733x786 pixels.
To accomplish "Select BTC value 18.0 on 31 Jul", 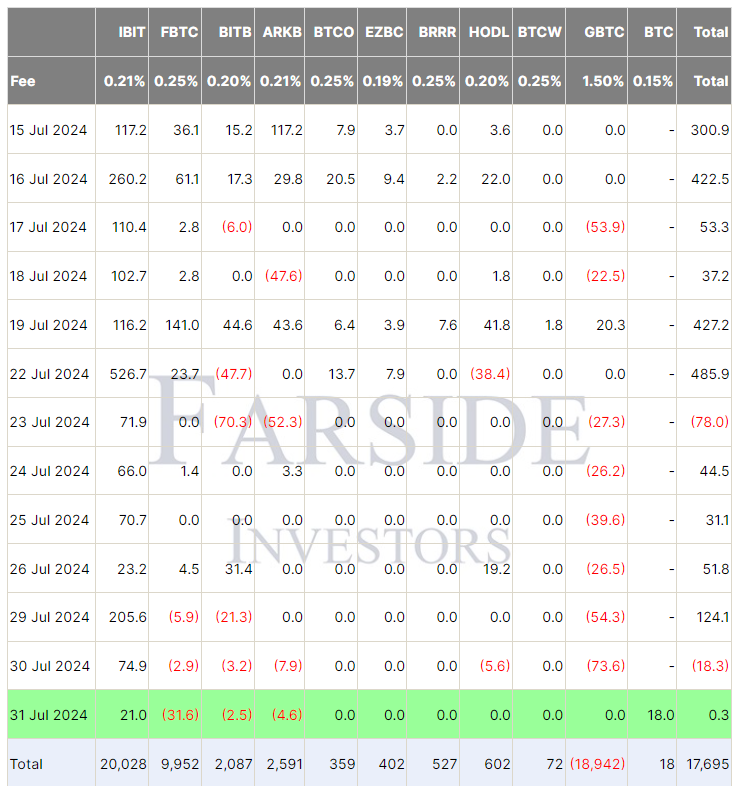I will pyautogui.click(x=661, y=715).
